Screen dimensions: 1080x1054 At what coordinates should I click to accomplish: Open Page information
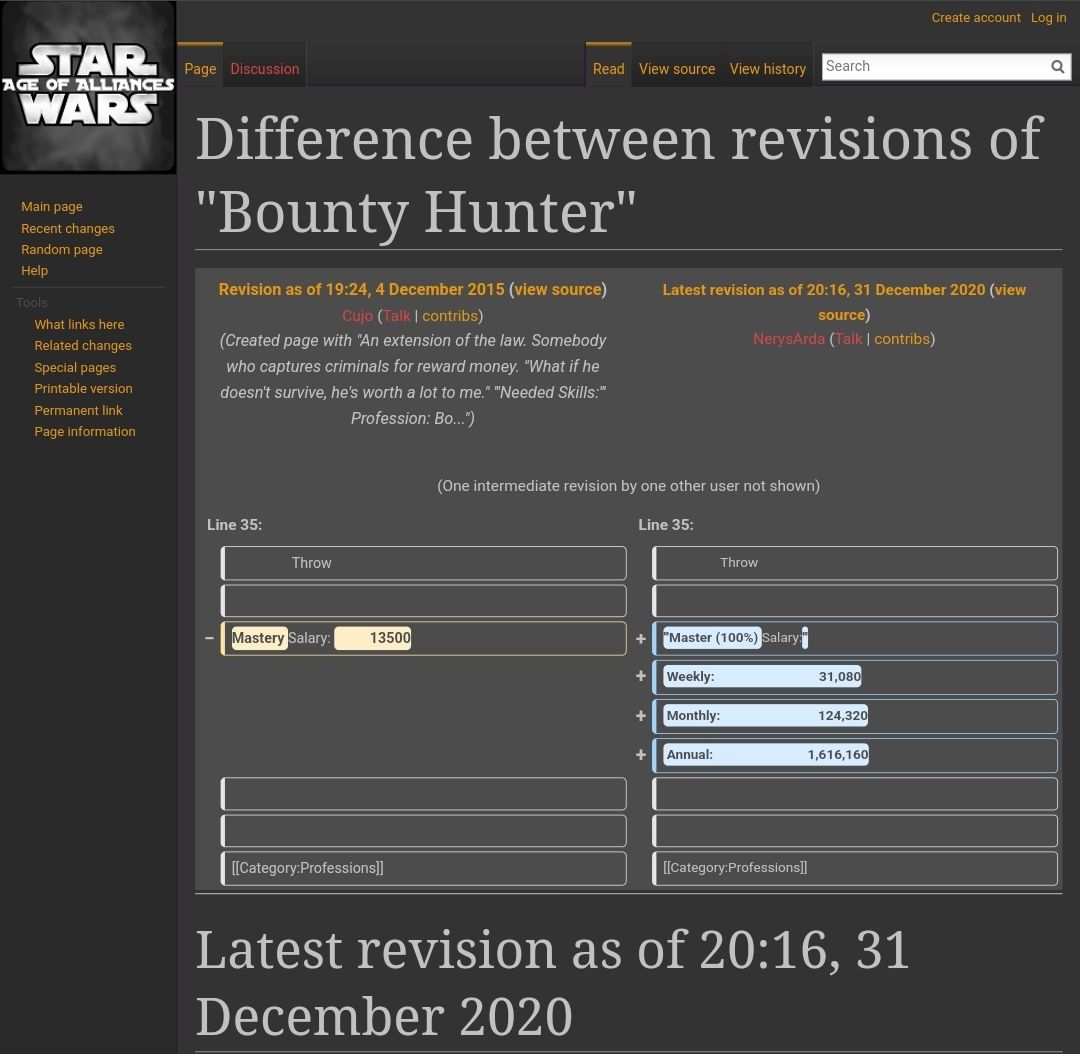tap(84, 431)
